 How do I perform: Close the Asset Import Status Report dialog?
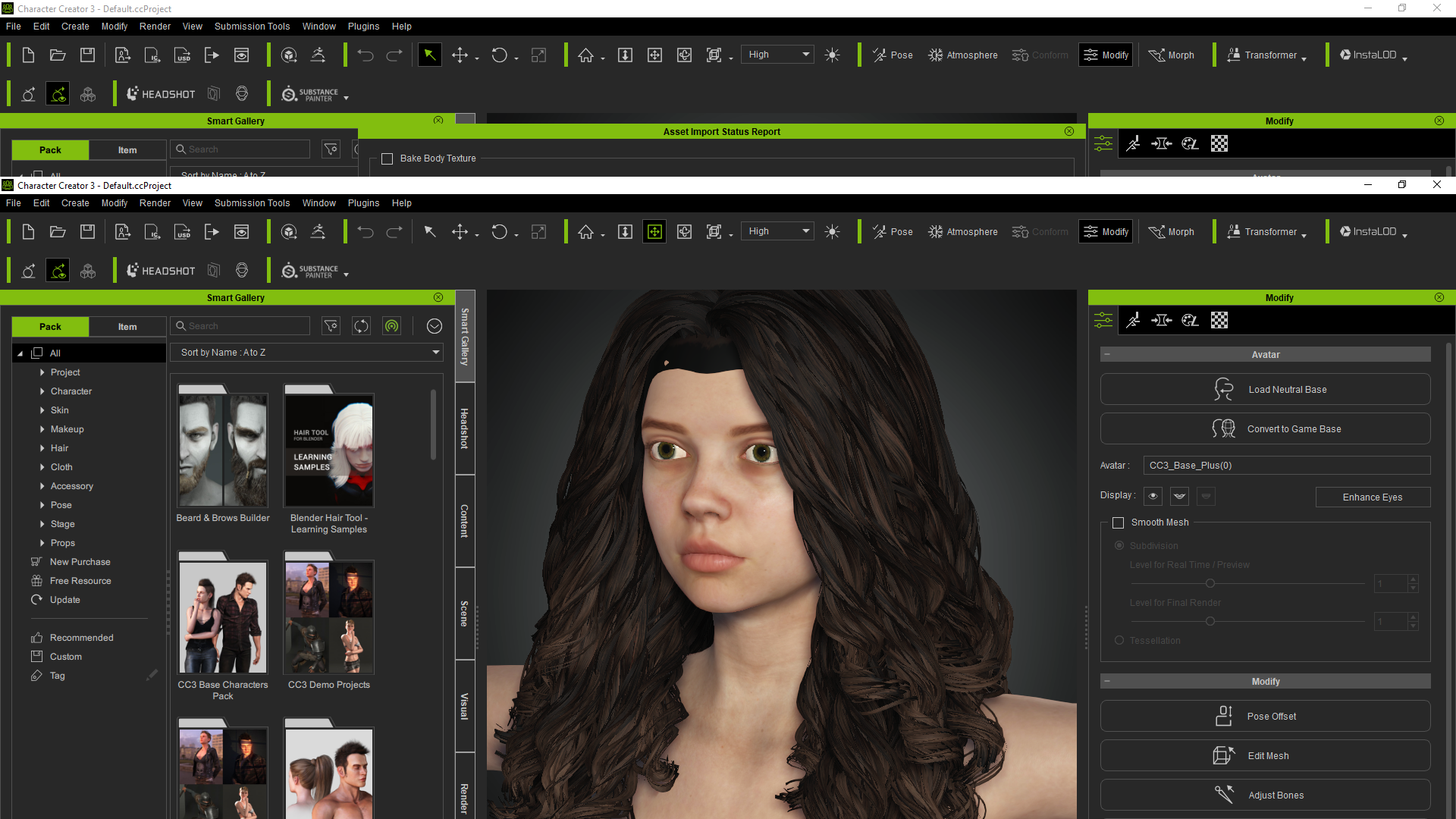pyautogui.click(x=1069, y=131)
